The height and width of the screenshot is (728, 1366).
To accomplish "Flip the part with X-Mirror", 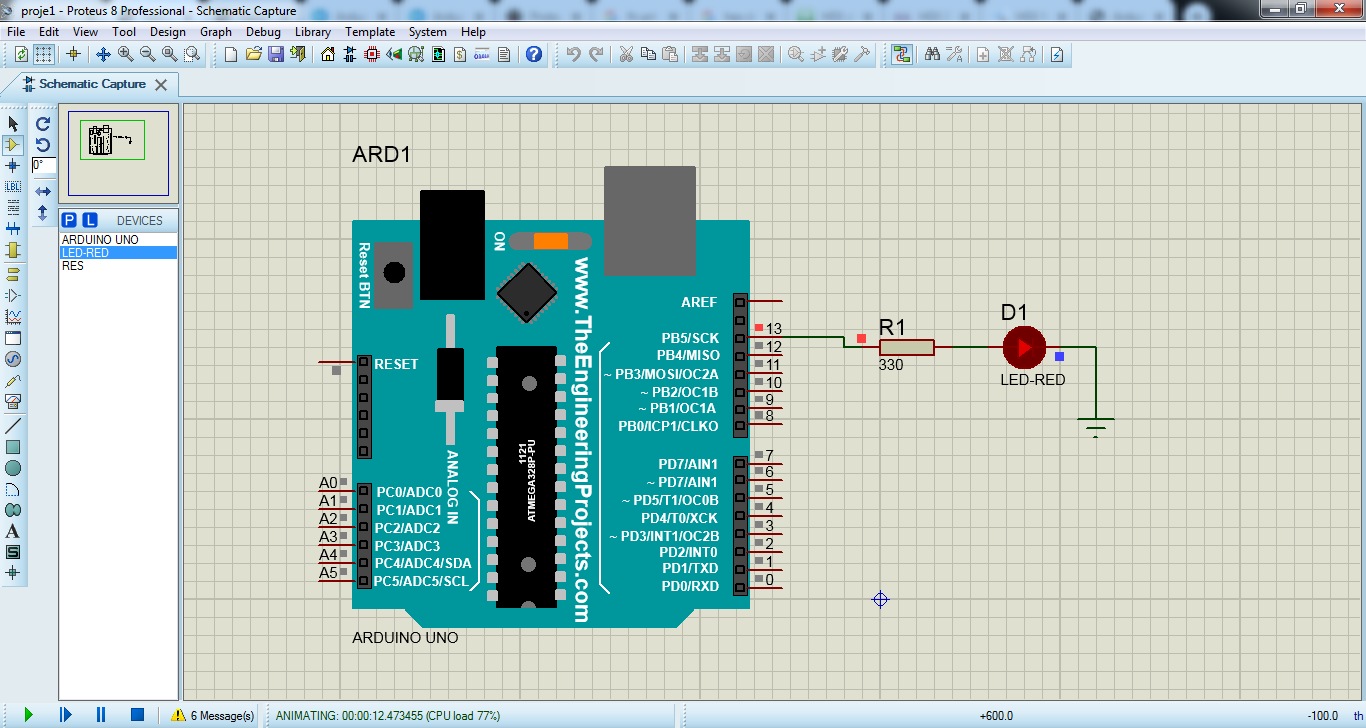I will pos(43,191).
